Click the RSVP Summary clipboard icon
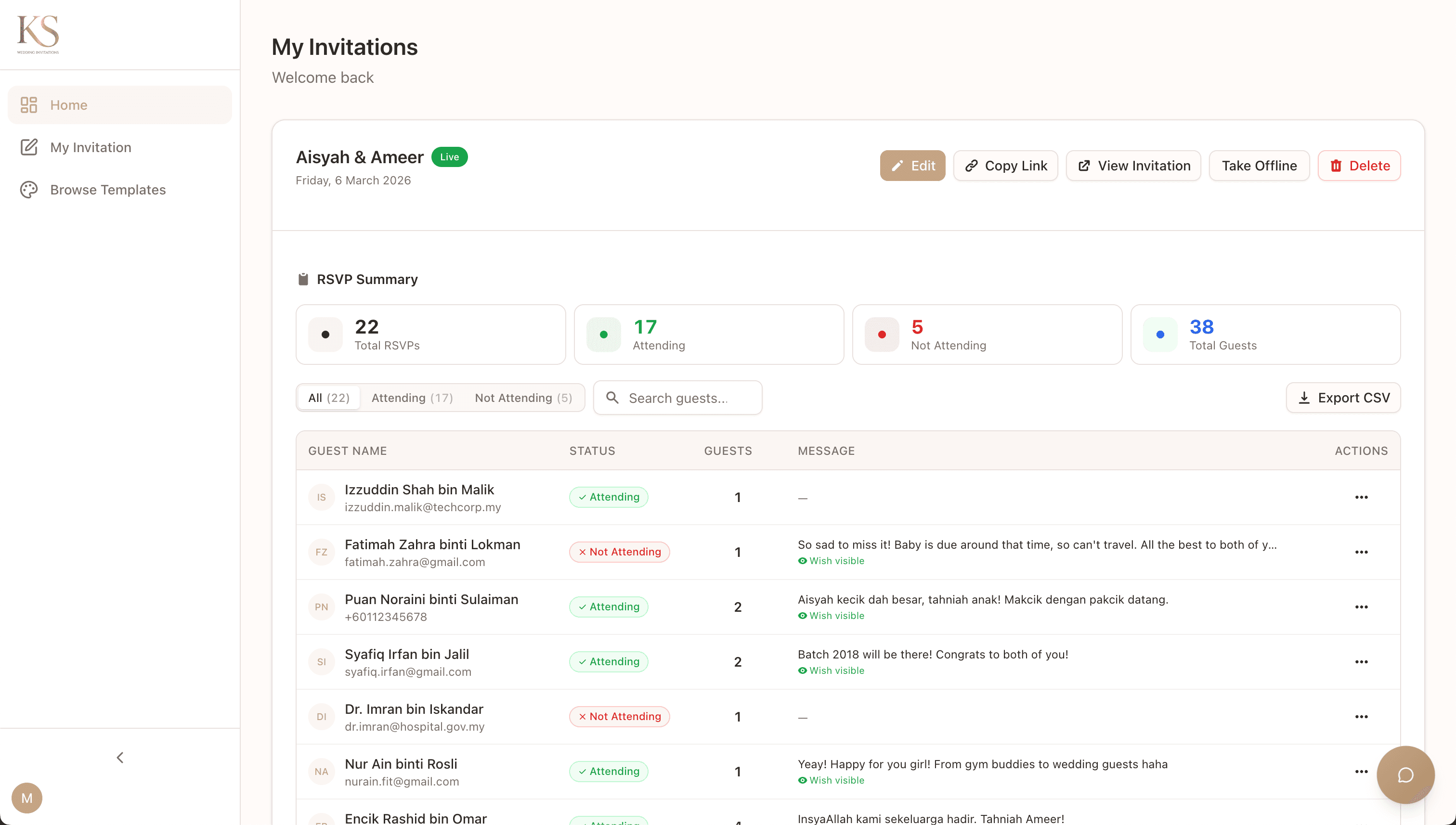 coord(303,278)
